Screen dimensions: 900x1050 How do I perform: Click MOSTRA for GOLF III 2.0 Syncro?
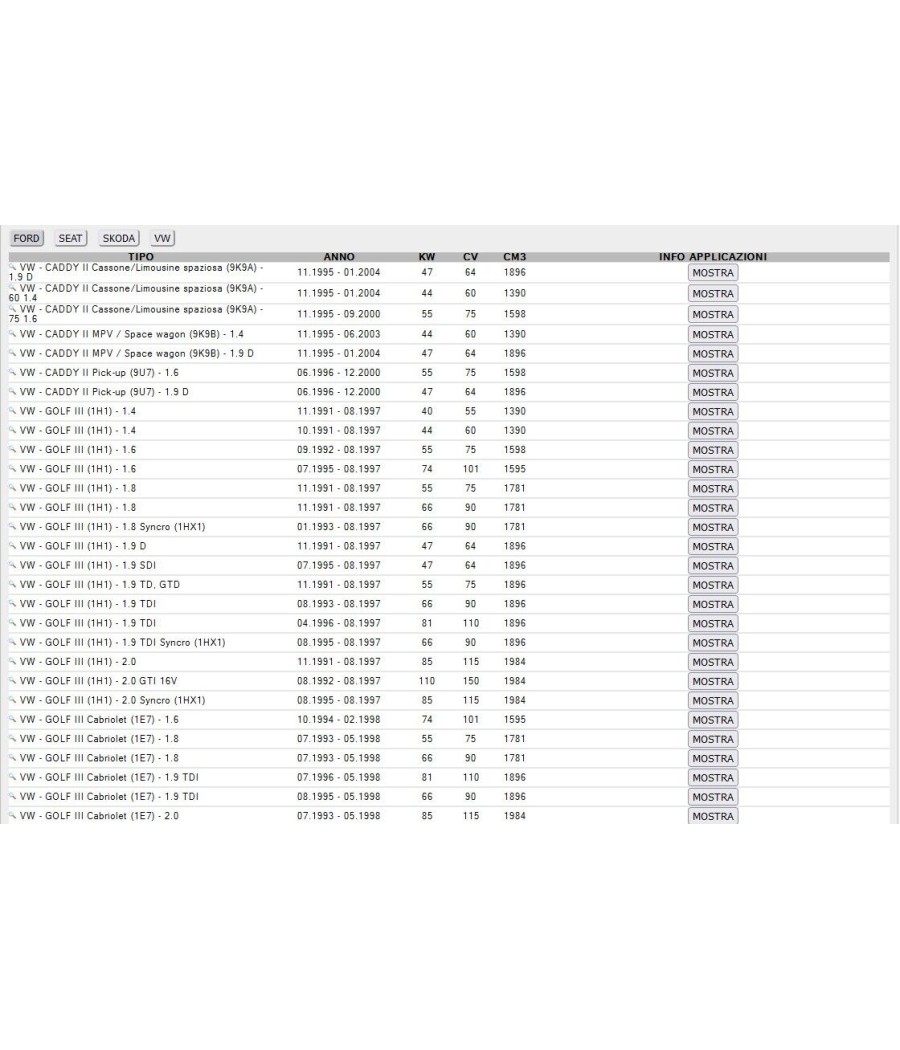[713, 701]
